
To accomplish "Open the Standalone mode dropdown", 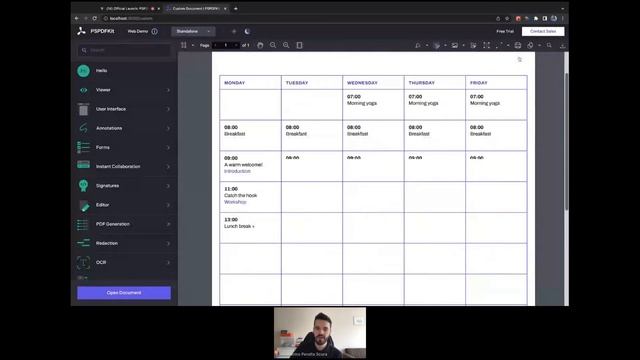I will coord(193,31).
